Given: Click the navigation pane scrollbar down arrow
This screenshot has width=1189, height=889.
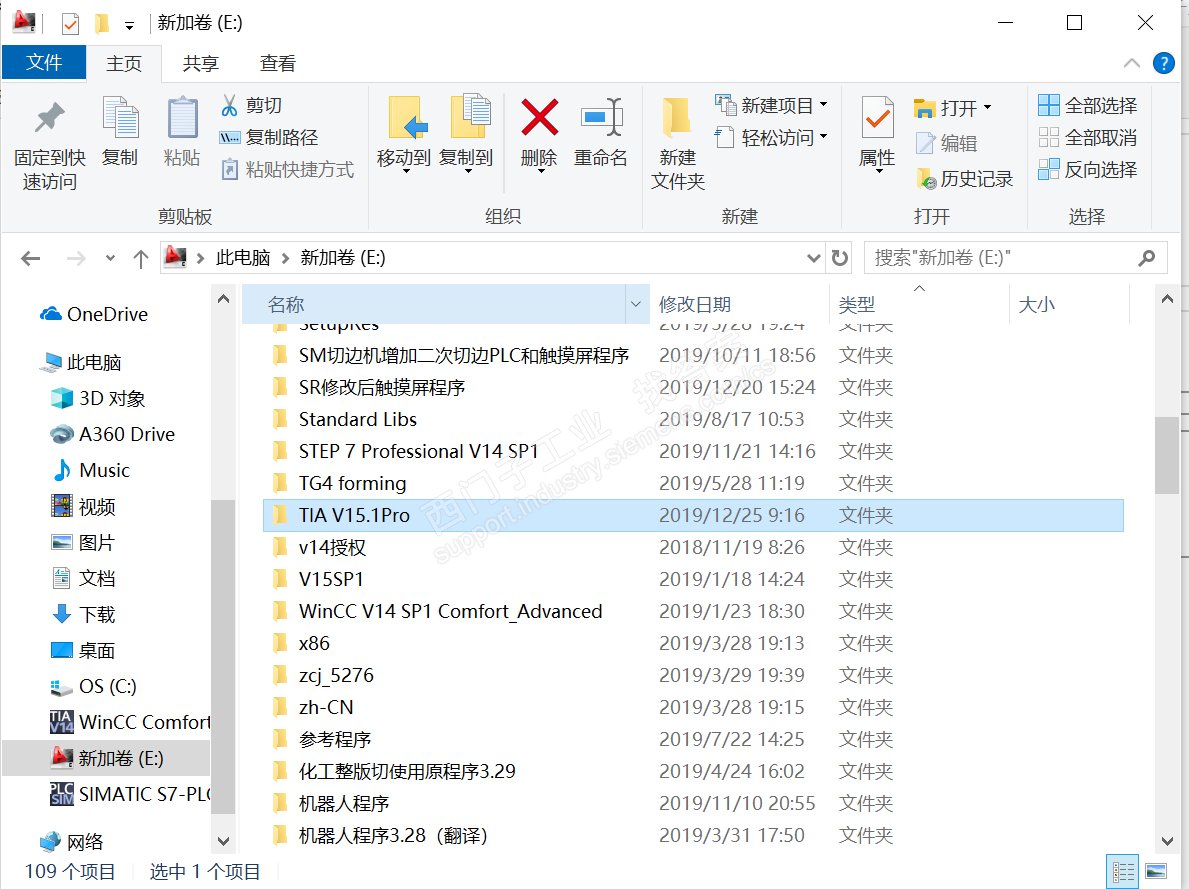Looking at the screenshot, I should [x=223, y=840].
